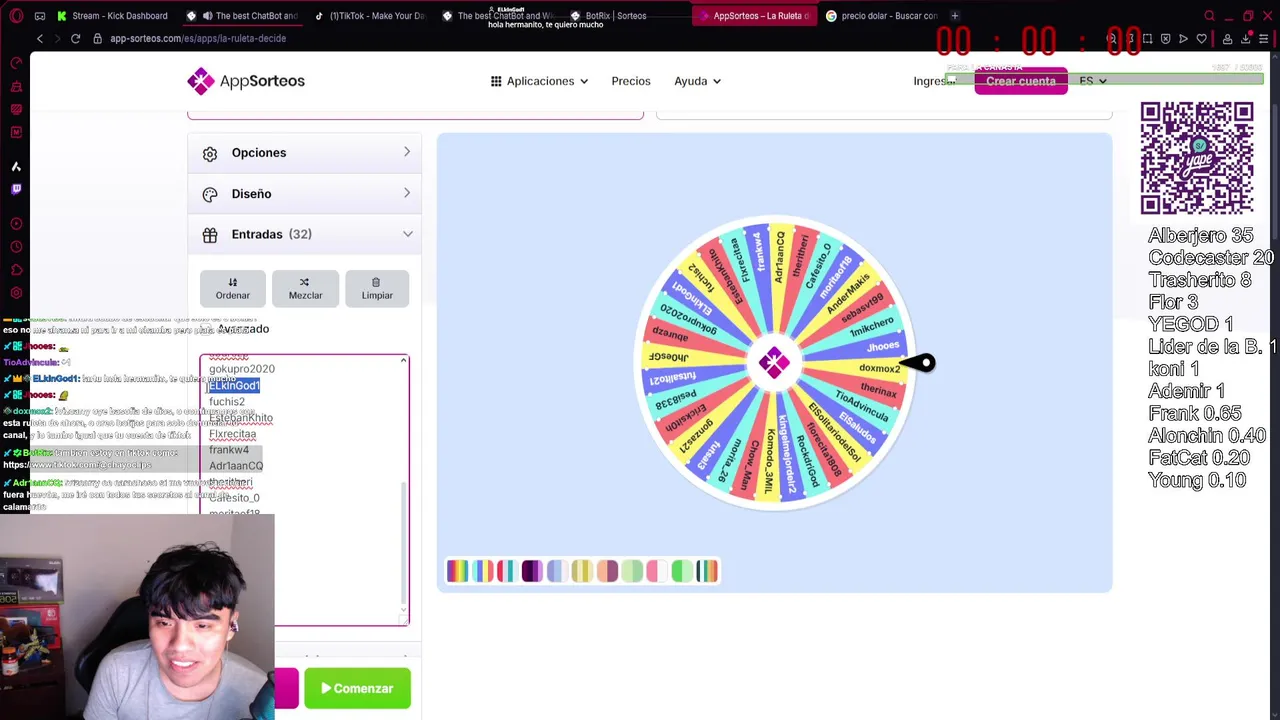This screenshot has height=720, width=1280.
Task: Open the Opera menu icon
Action: coord(16,16)
